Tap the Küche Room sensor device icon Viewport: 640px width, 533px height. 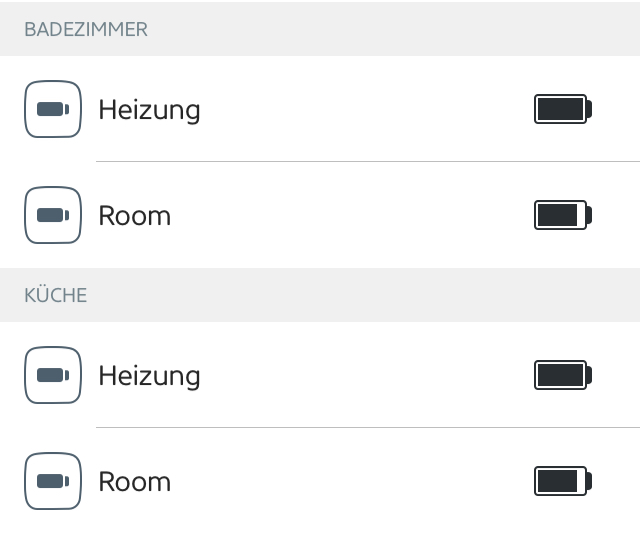pyautogui.click(x=53, y=481)
